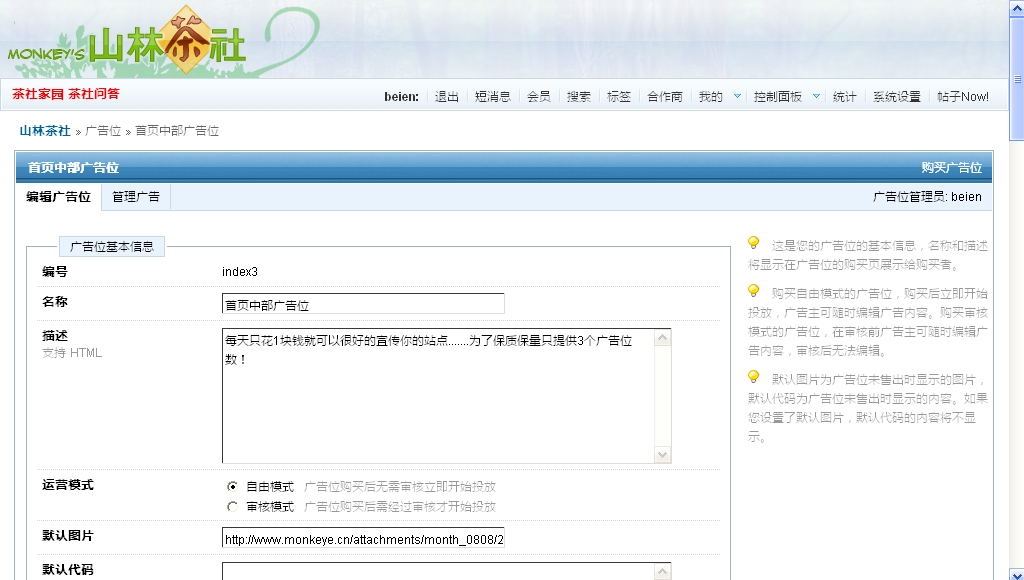This screenshot has height=580, width=1024.
Task: Click 山林茶社 breadcrumb link
Action: pyautogui.click(x=45, y=131)
